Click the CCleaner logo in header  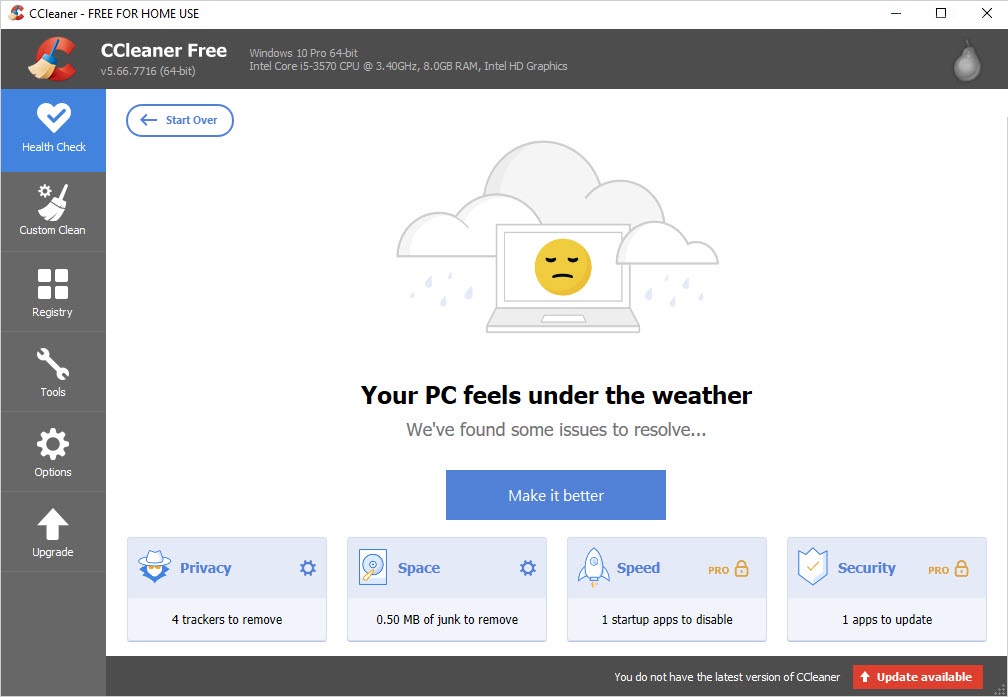[x=52, y=59]
